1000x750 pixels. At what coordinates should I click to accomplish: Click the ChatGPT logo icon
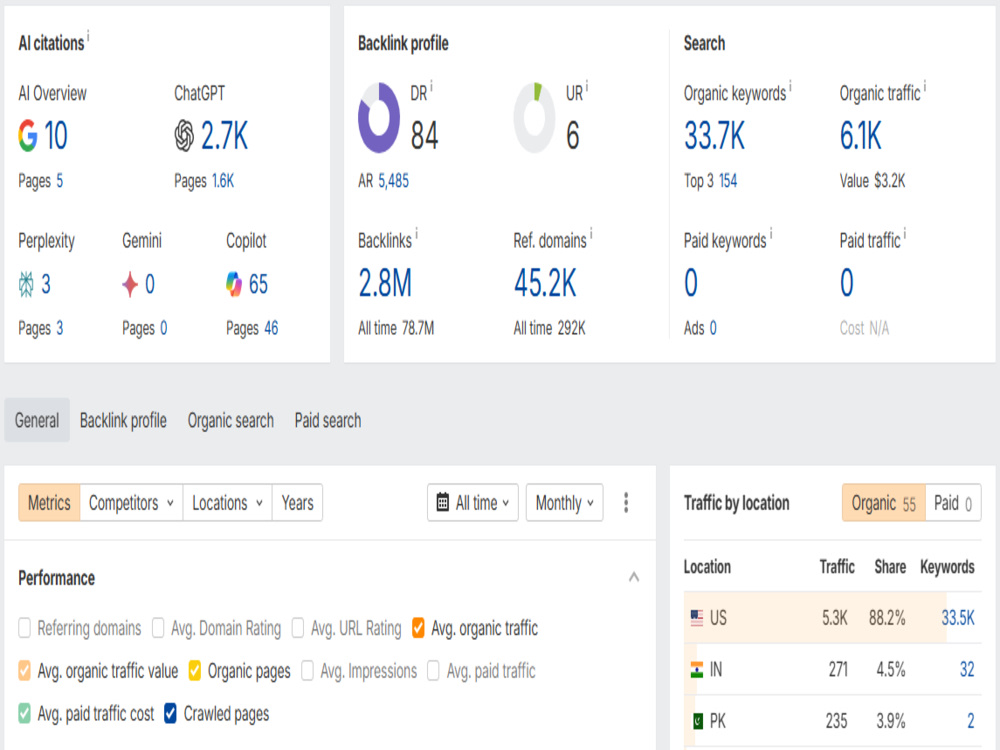tap(184, 136)
